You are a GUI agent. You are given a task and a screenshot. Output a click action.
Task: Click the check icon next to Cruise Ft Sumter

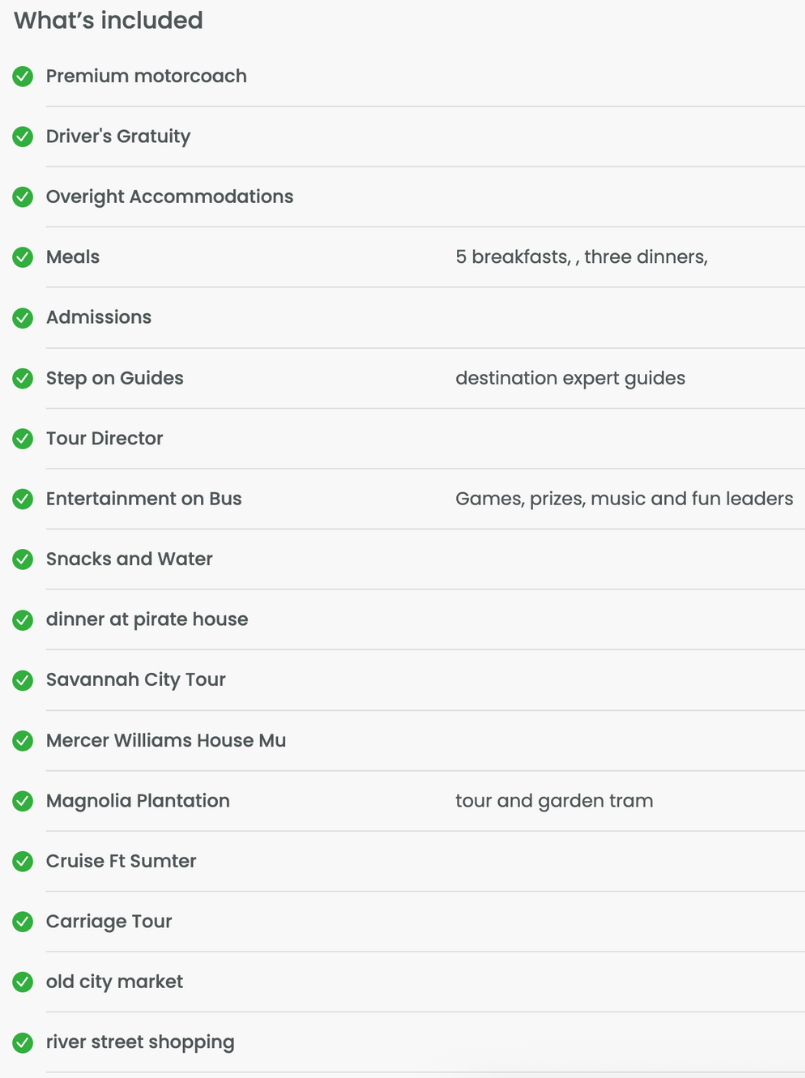click(x=23, y=861)
